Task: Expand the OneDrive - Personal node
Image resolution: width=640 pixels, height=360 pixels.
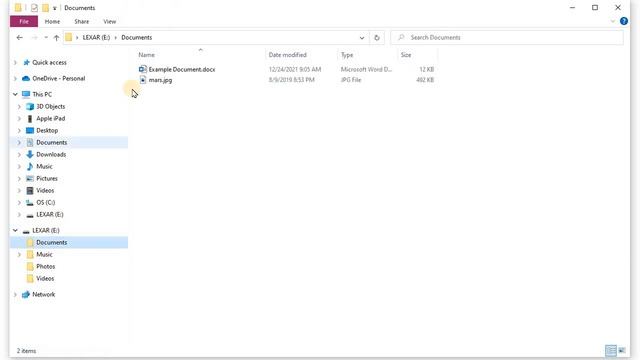Action: [x=16, y=78]
